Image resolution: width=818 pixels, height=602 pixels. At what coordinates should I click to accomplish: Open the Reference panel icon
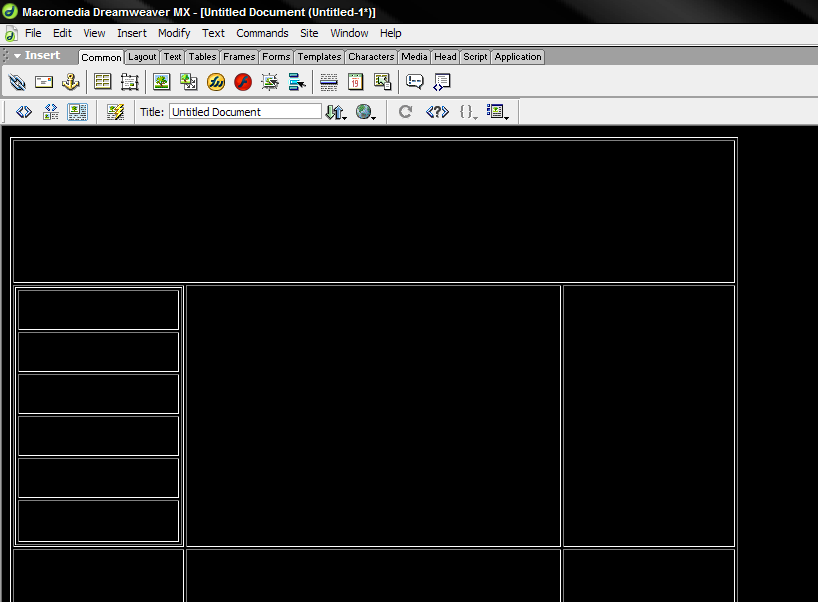[437, 112]
